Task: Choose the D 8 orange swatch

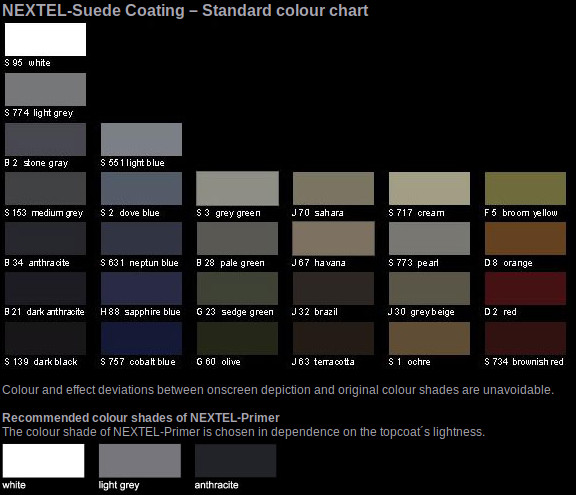Action: 525,238
